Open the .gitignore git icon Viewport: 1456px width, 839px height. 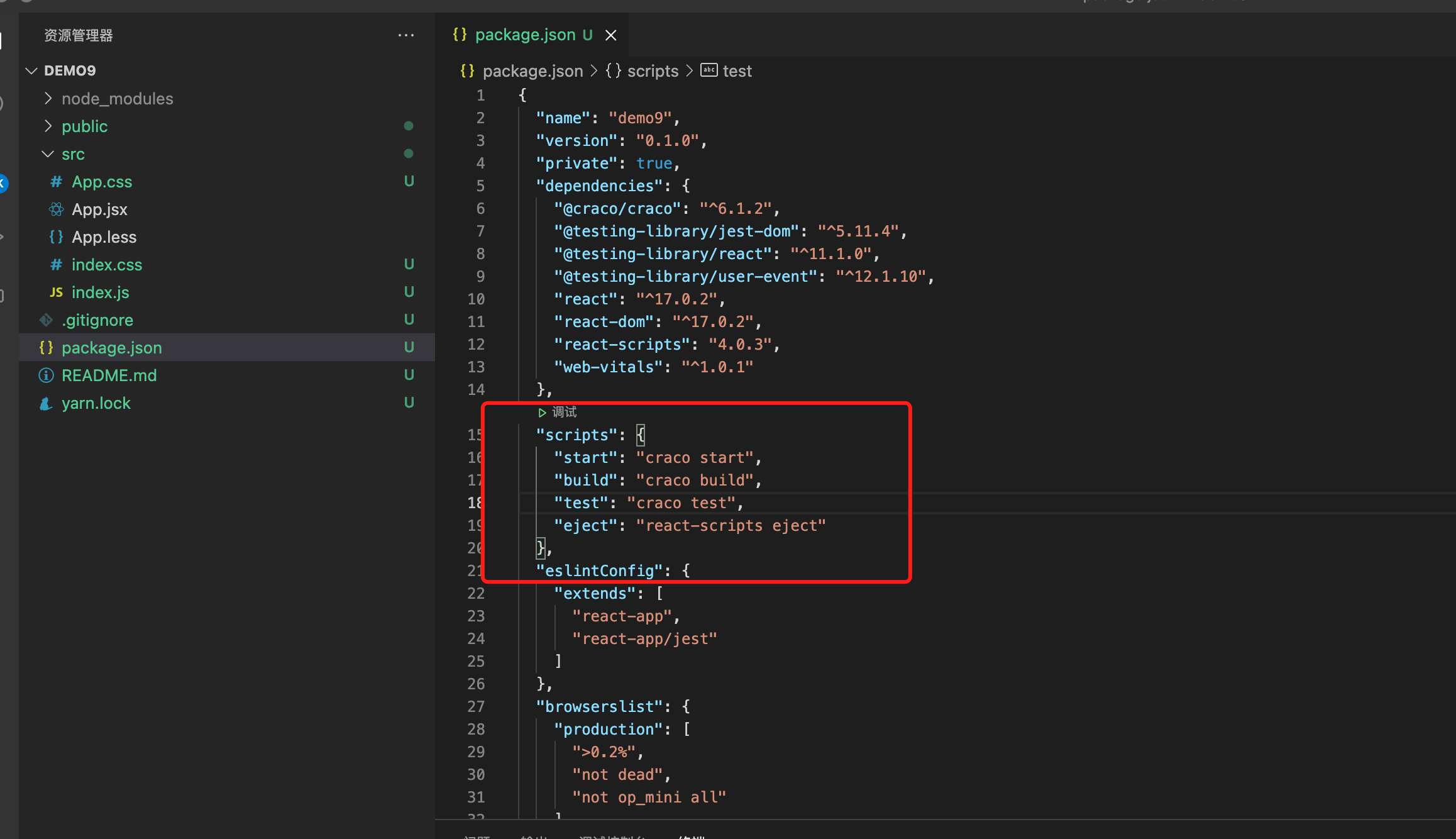pos(46,320)
